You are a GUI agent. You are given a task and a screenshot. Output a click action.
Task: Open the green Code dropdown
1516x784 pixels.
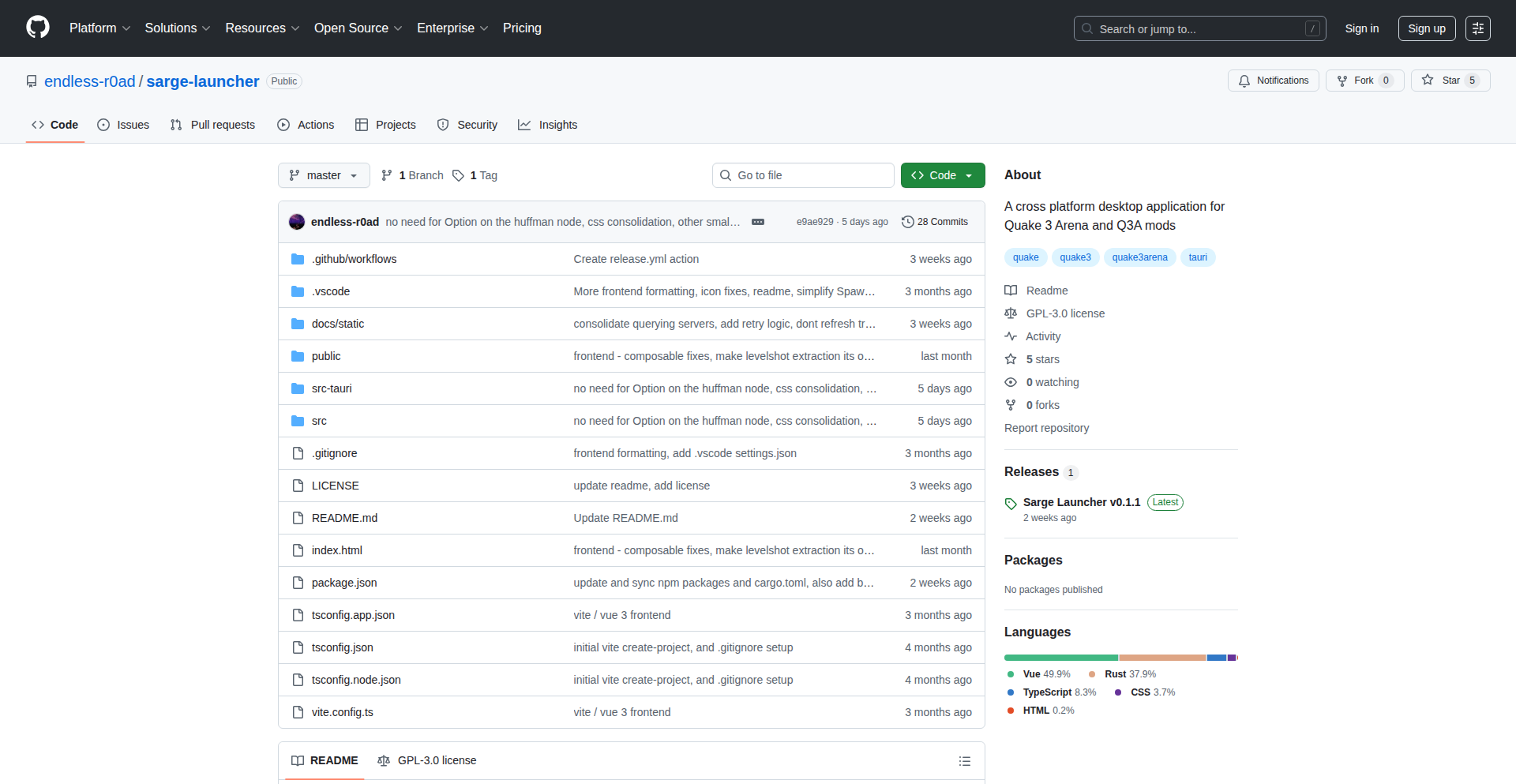coord(943,175)
